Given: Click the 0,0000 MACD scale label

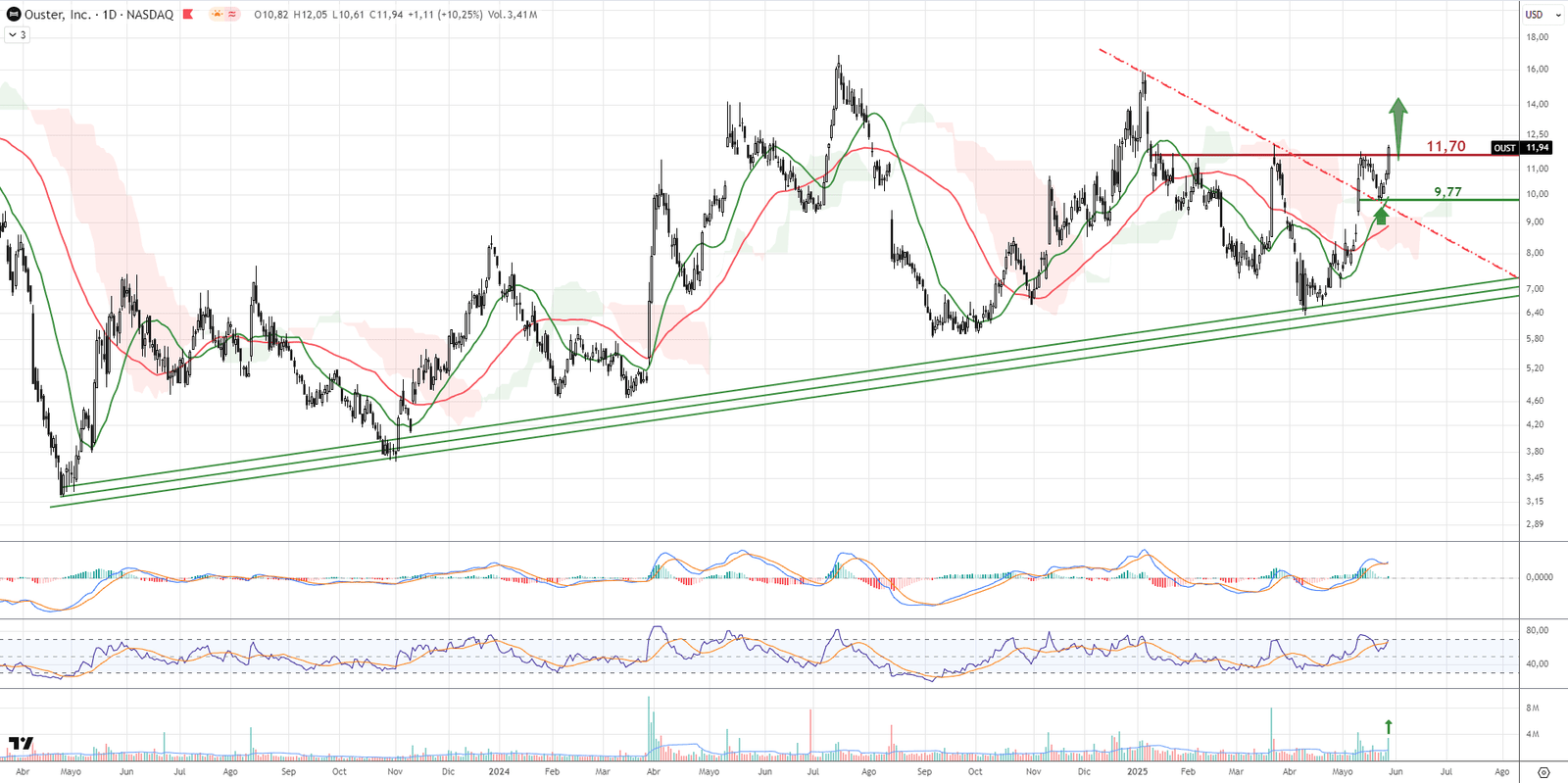Looking at the screenshot, I should (1540, 577).
